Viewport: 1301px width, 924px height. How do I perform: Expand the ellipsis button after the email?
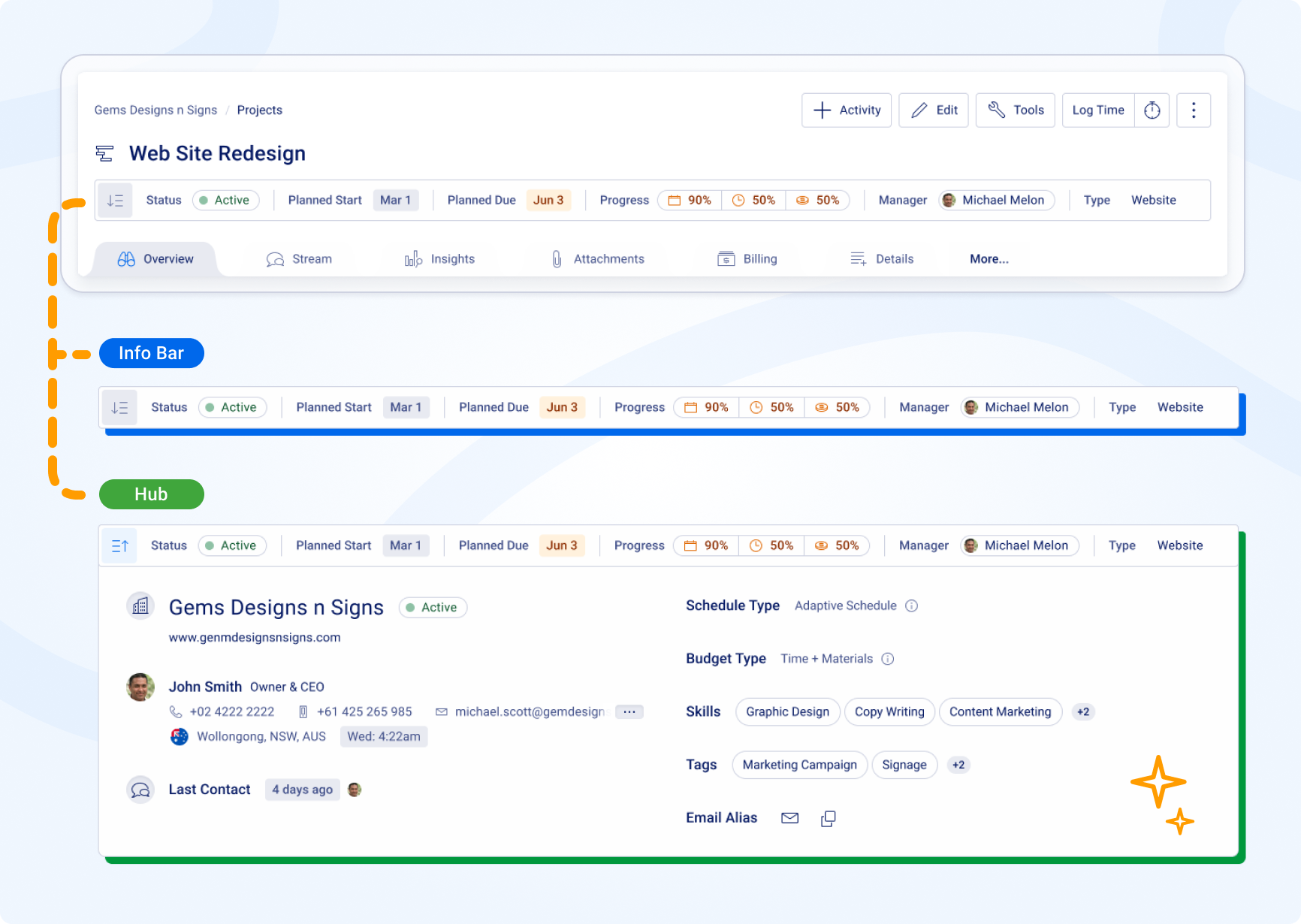(629, 712)
